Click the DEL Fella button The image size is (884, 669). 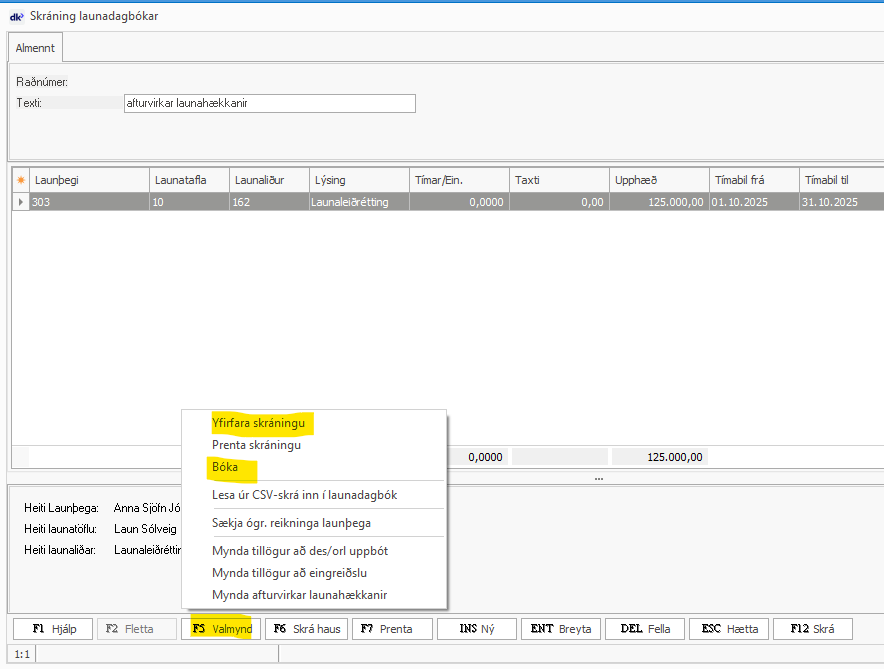646,629
